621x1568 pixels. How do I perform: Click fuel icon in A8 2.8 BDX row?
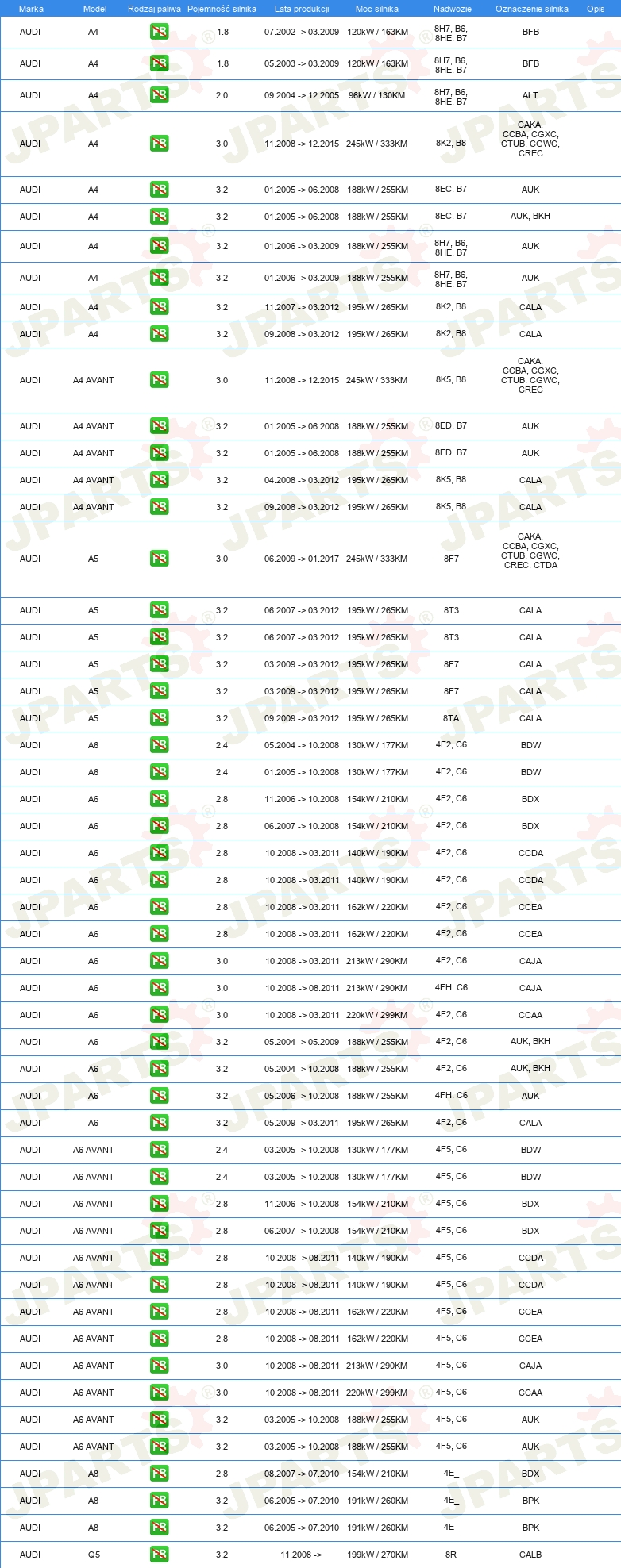pos(159,1474)
